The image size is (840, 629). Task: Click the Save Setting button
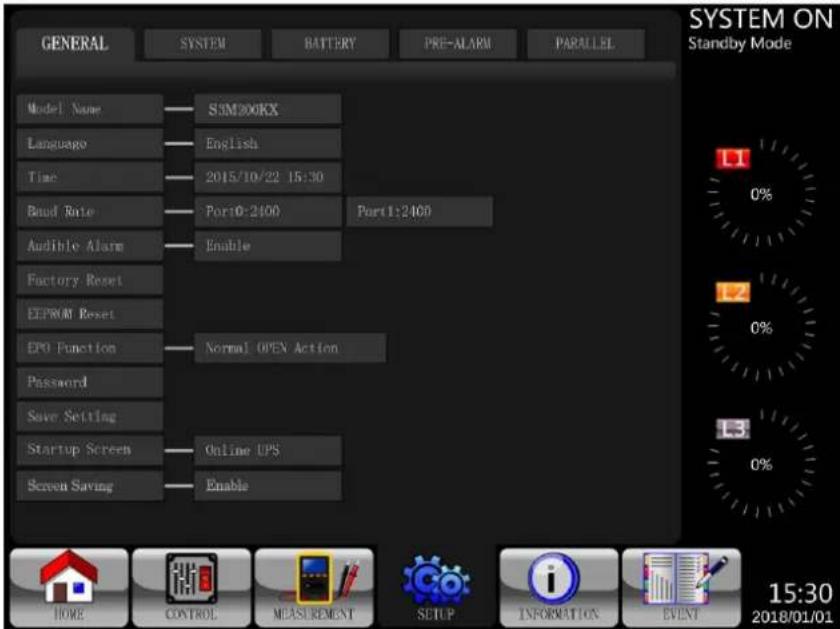(x=89, y=416)
